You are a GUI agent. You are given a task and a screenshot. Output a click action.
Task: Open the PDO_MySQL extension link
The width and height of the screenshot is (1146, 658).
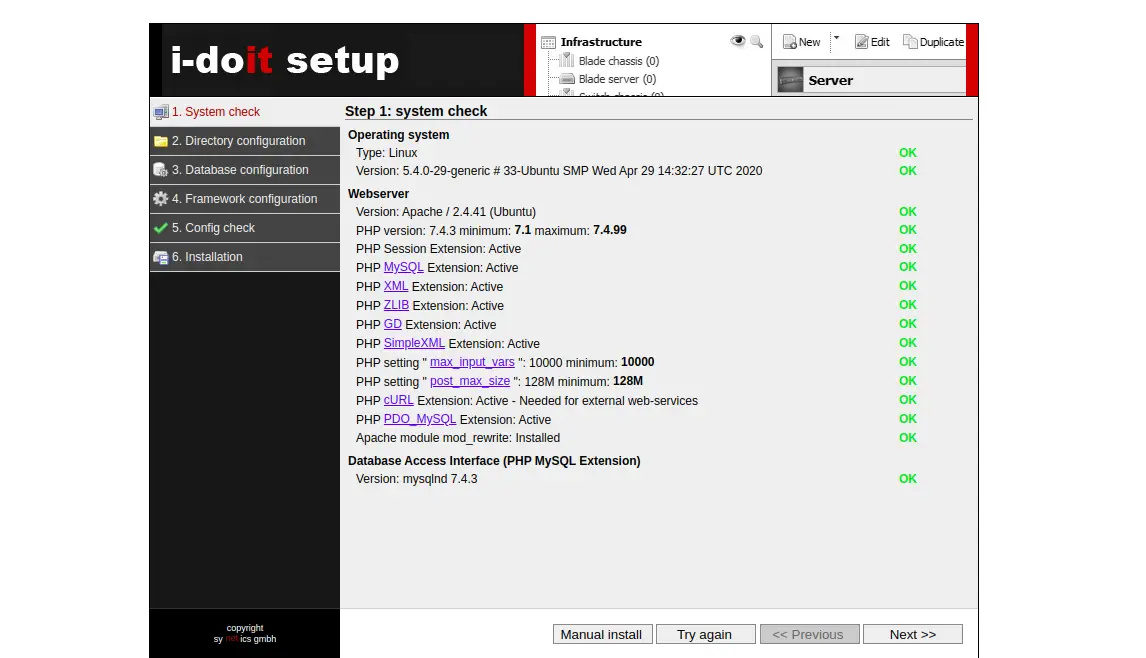tap(420, 420)
